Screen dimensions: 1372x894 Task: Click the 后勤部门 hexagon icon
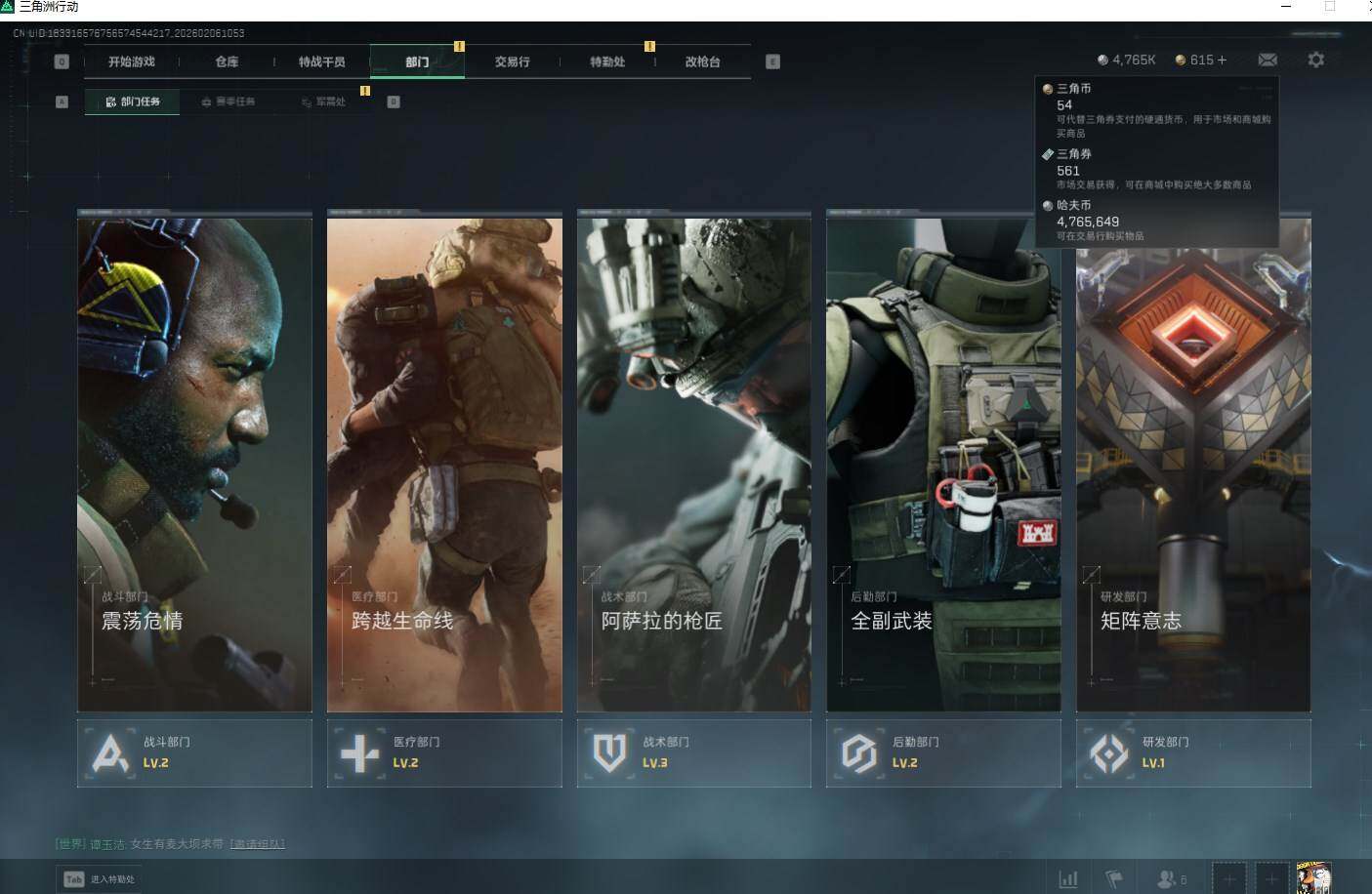click(858, 753)
